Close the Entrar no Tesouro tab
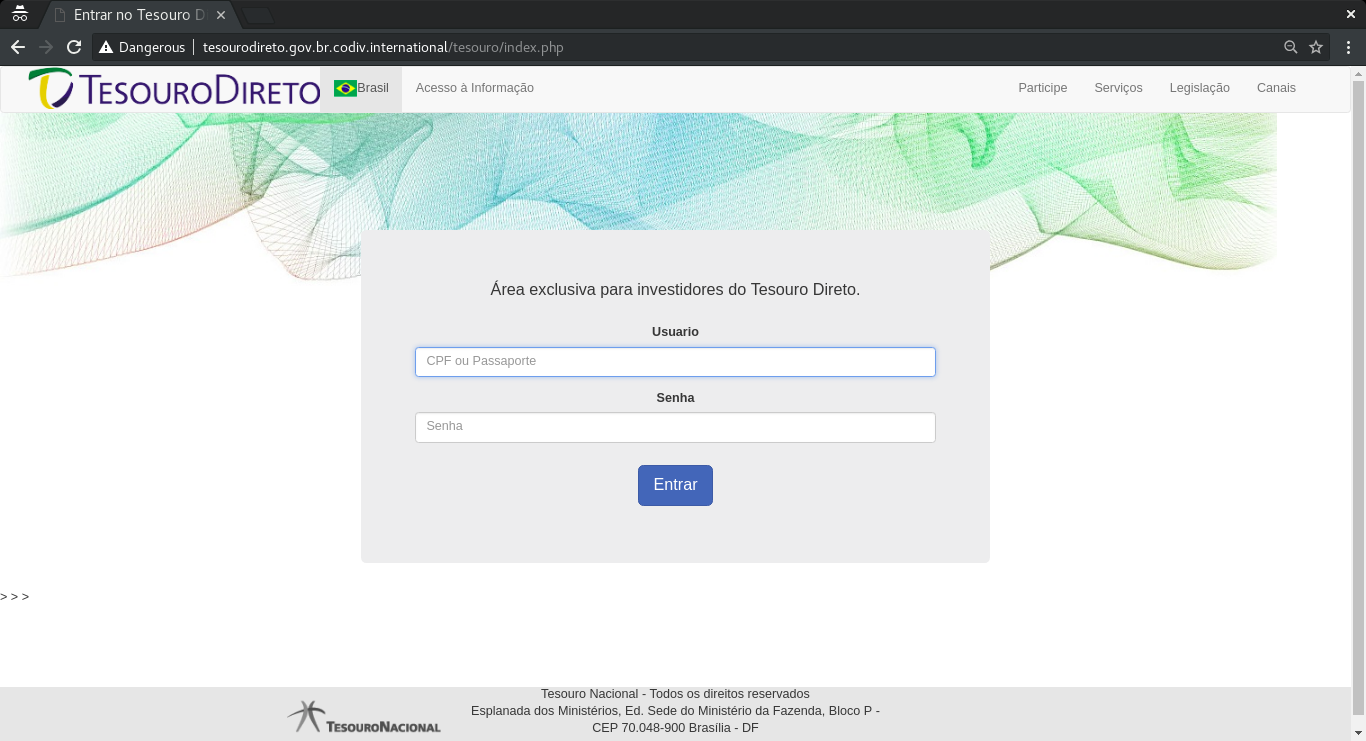1366x741 pixels. [x=220, y=15]
